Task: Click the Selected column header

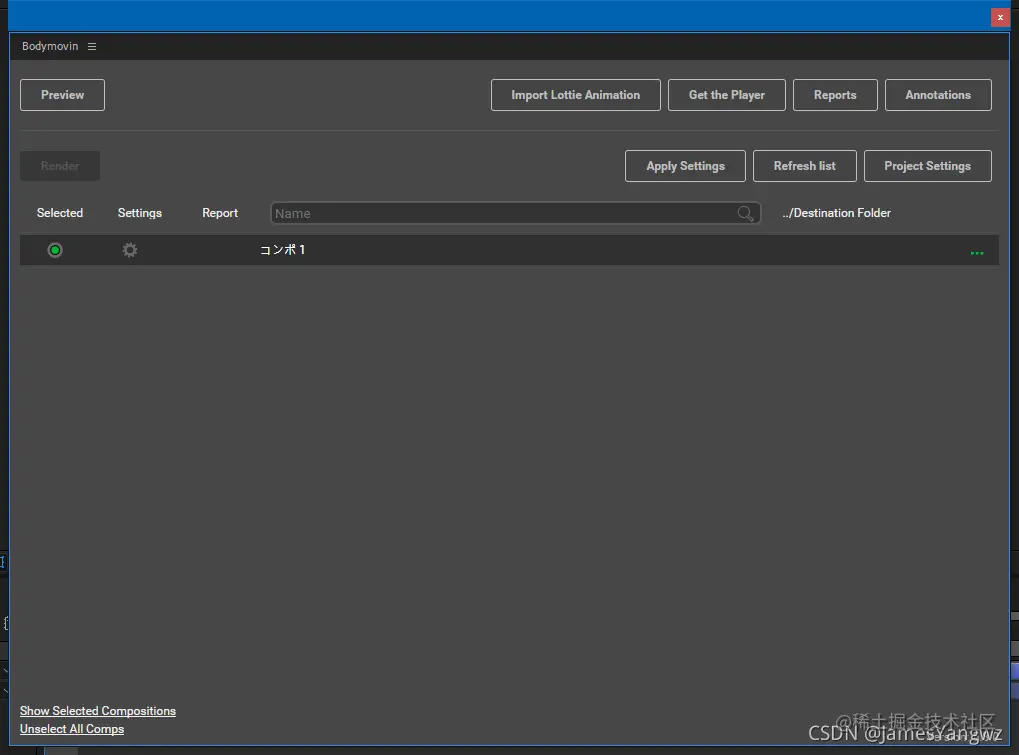Action: (60, 213)
